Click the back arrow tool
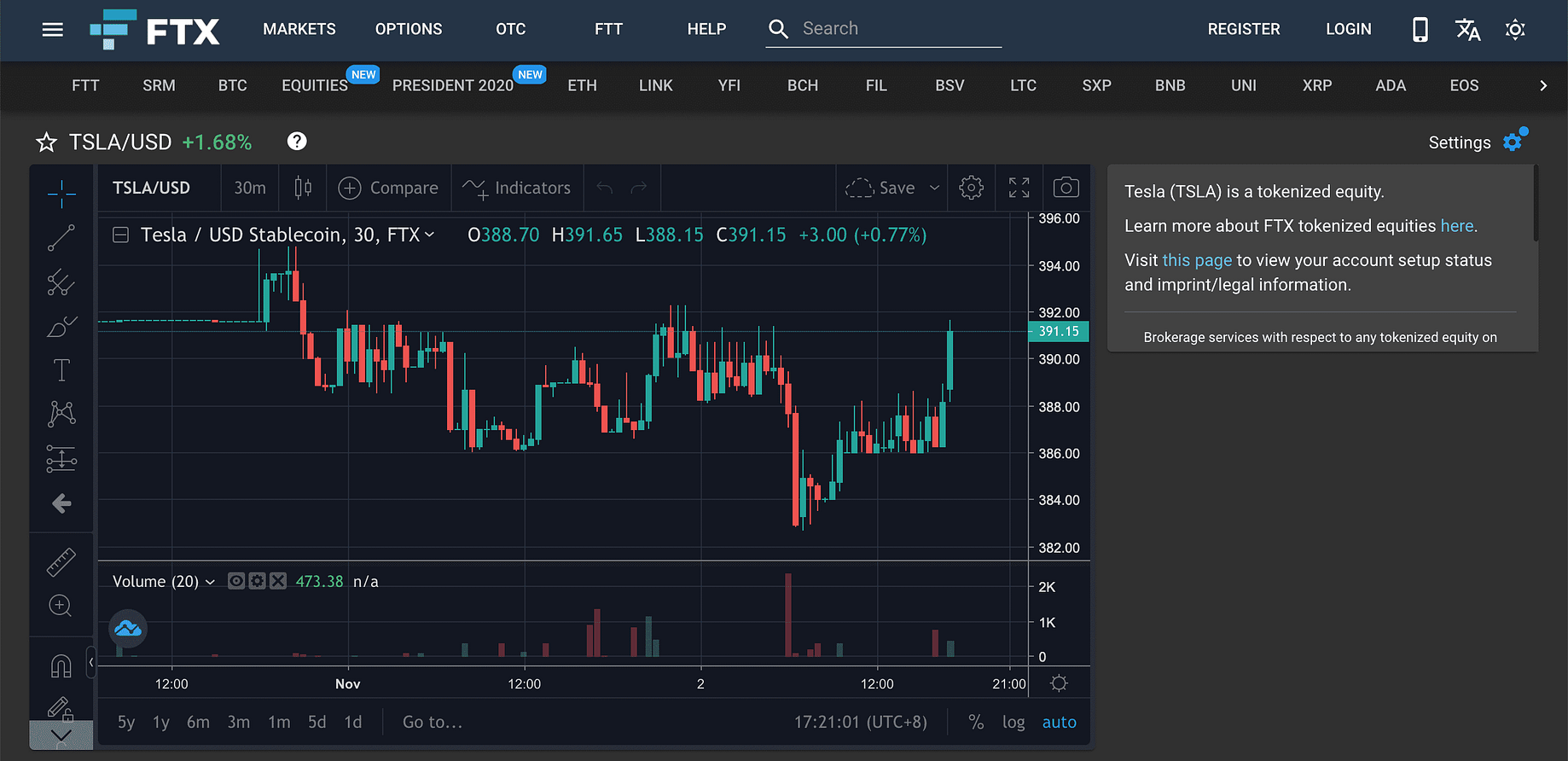This screenshot has width=1568, height=761. (61, 503)
